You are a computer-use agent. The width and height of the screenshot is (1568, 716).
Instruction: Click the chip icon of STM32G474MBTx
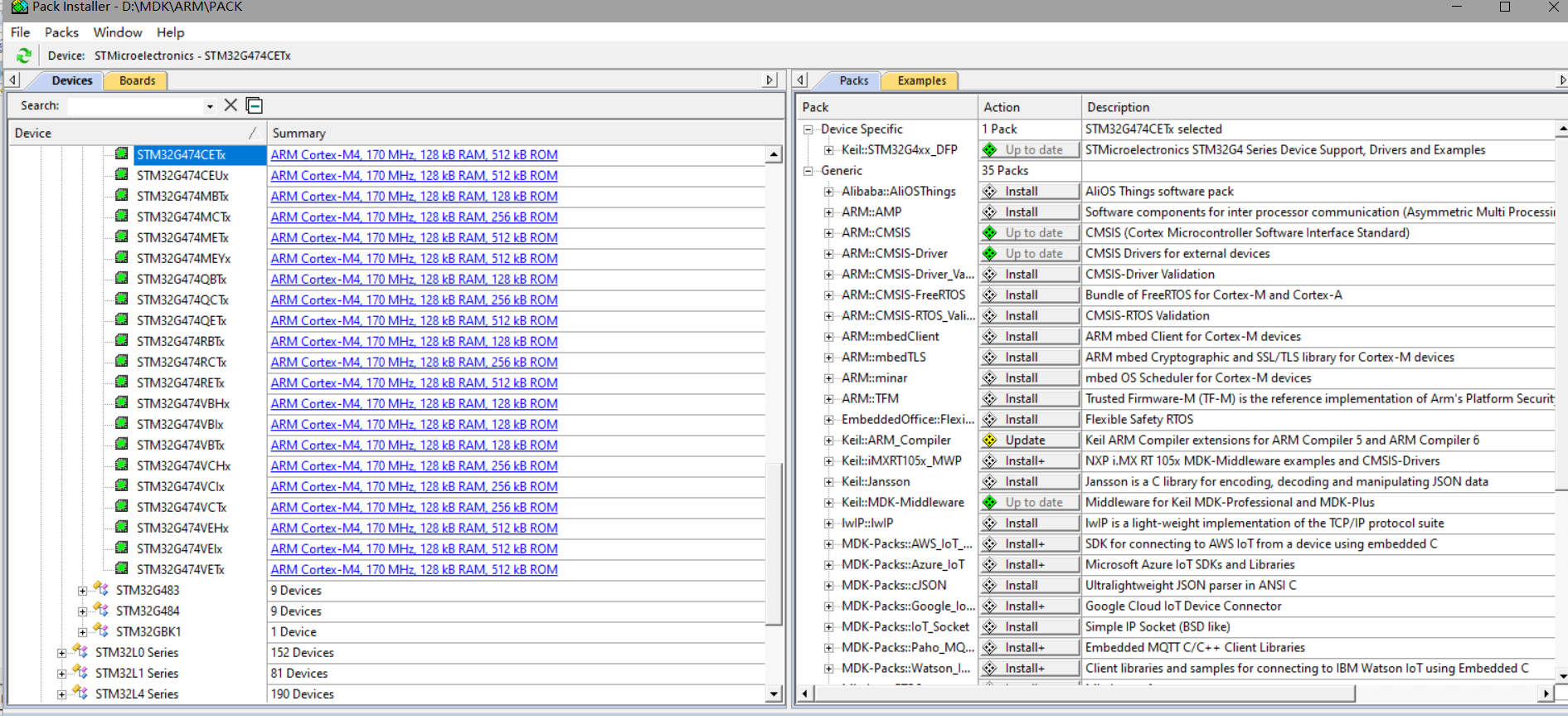(122, 195)
